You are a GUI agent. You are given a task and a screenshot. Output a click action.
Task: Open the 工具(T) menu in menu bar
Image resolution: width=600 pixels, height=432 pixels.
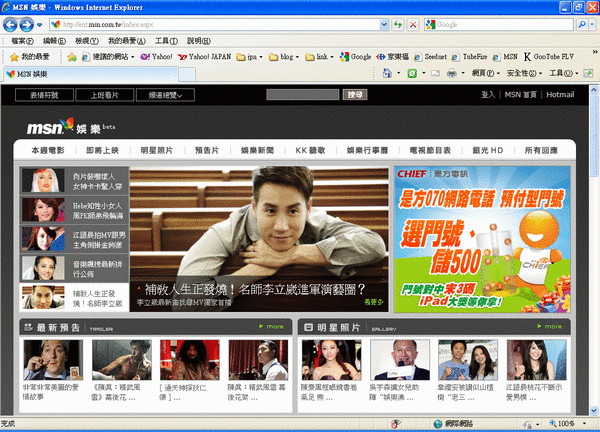pos(166,41)
